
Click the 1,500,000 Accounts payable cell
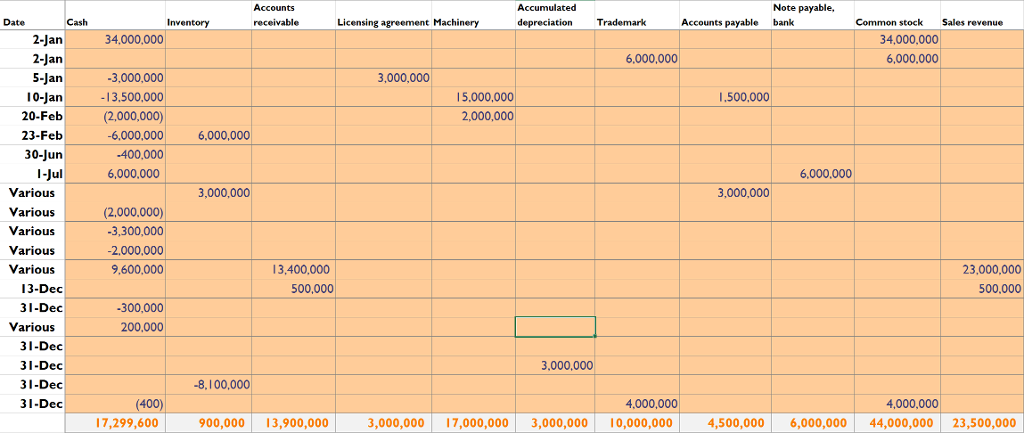[x=725, y=97]
